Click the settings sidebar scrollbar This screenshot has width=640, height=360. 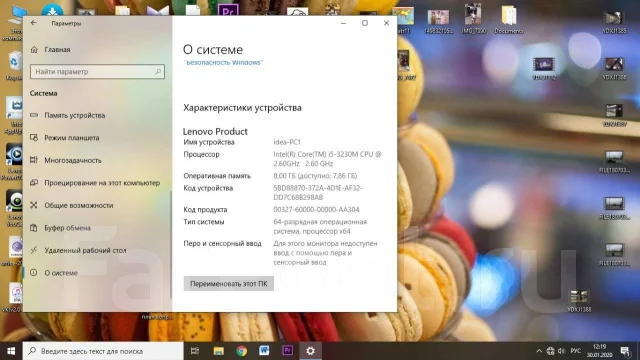(x=171, y=244)
